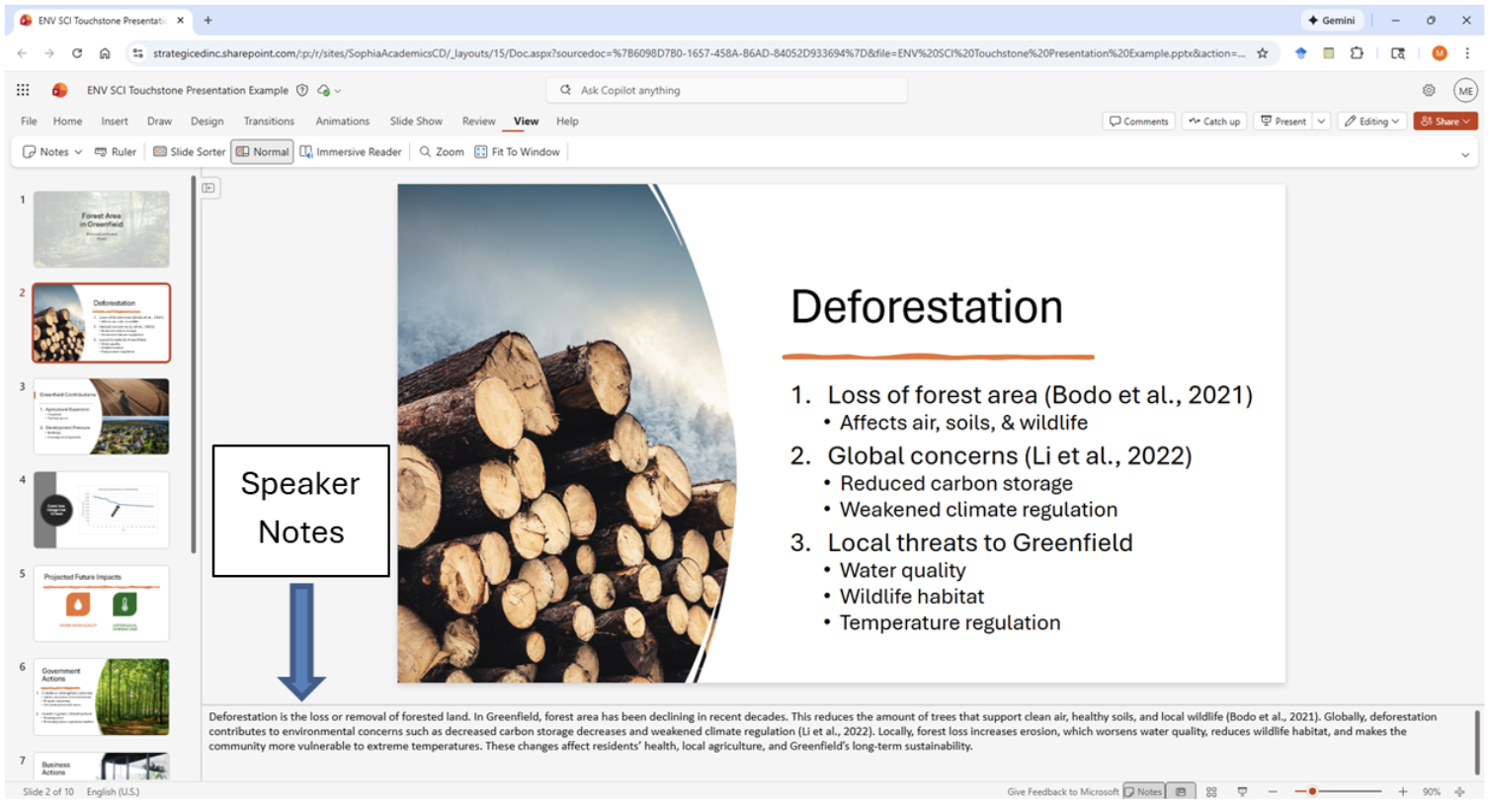Screen dimensions: 1488x812
Task: Adjust the zoom slider in the status bar
Action: coord(1338,791)
